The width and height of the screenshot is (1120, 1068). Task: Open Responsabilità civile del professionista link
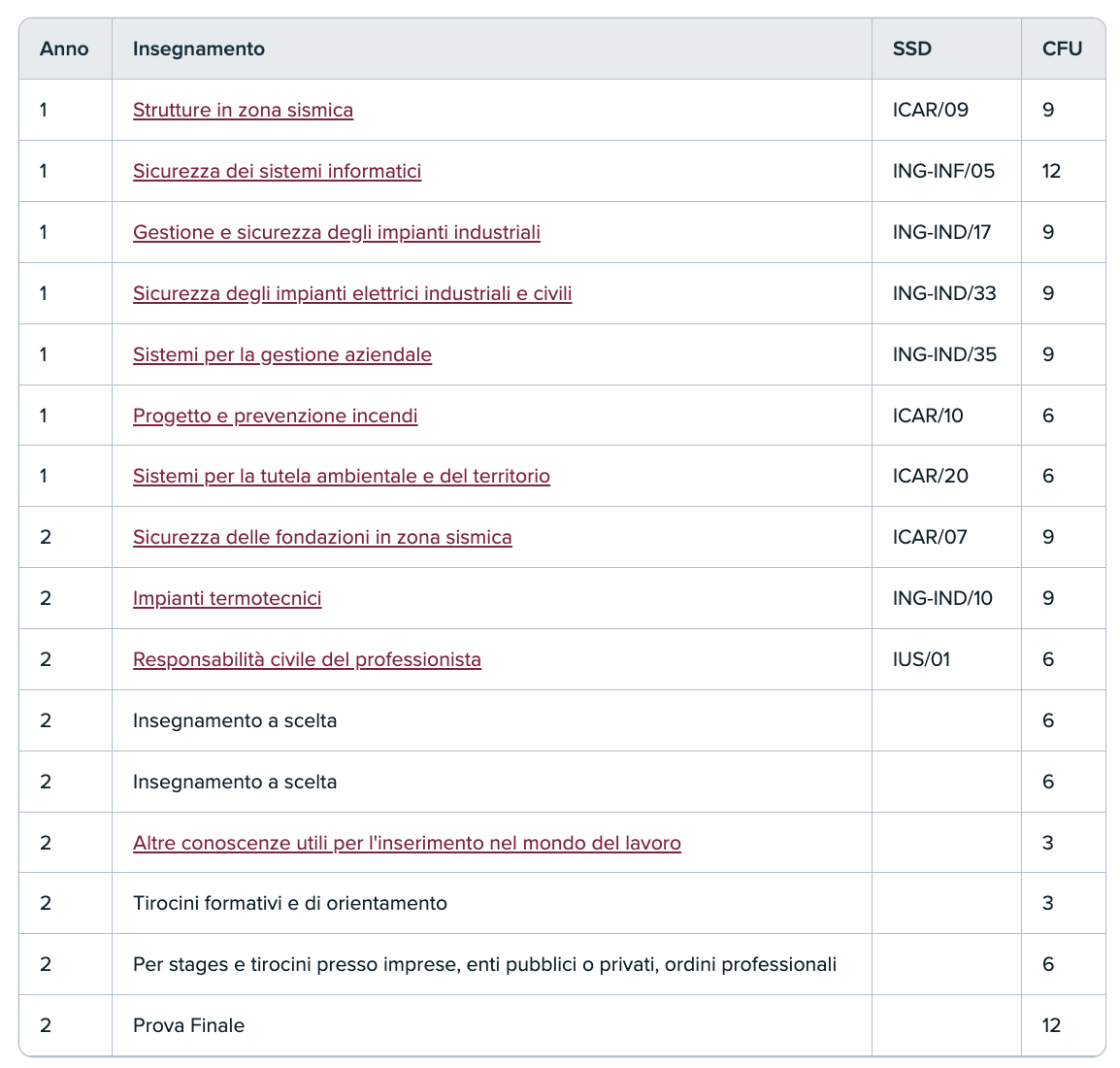click(x=307, y=659)
